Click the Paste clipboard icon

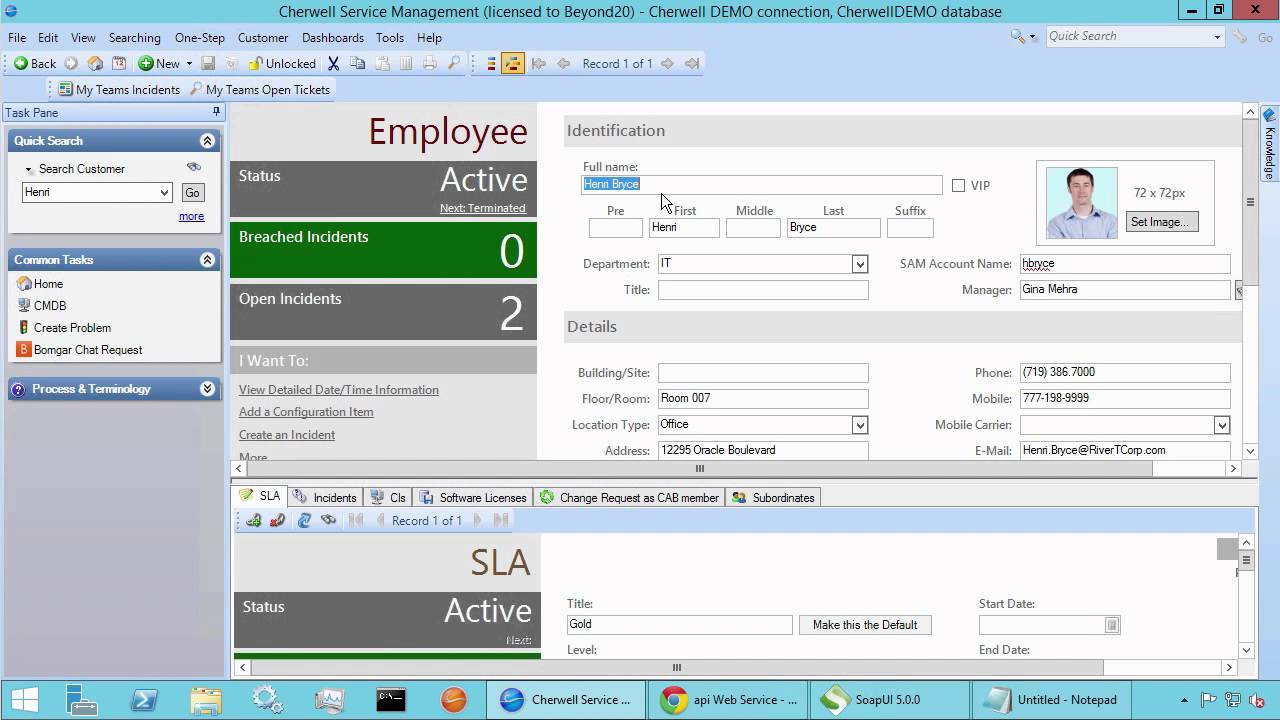click(x=382, y=63)
